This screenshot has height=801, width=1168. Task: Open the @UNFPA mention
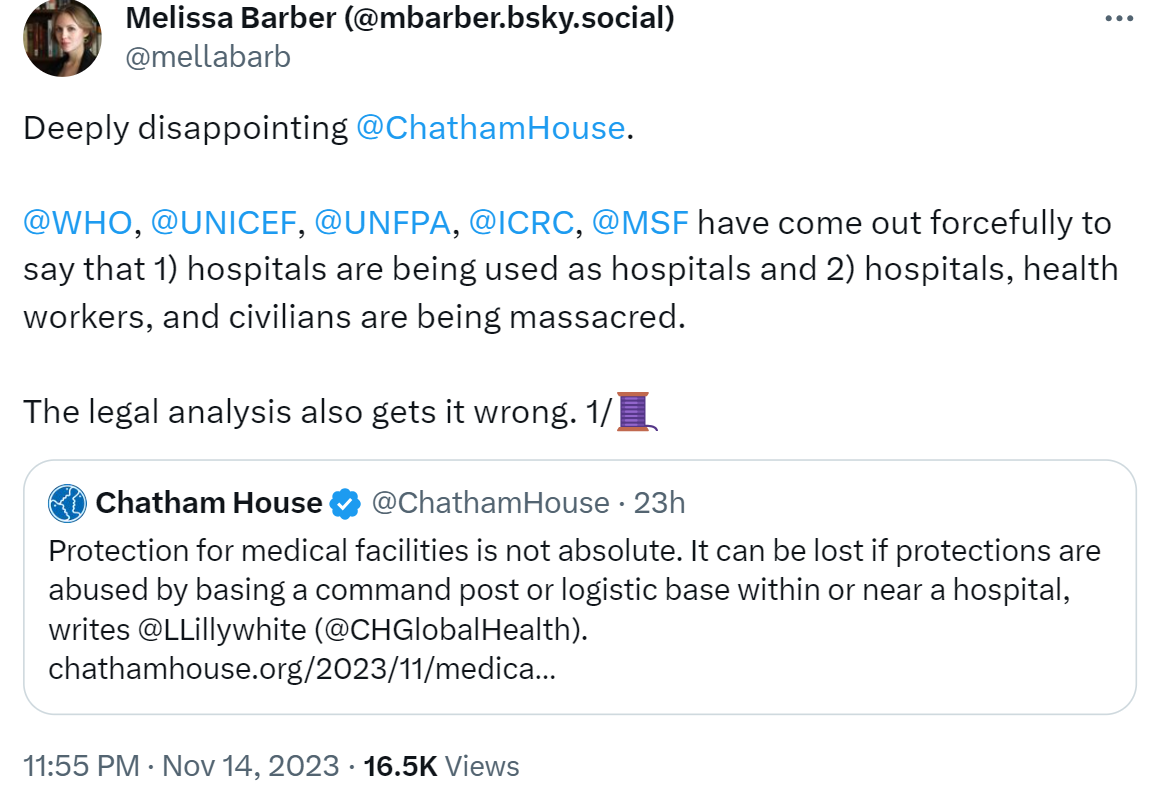382,223
